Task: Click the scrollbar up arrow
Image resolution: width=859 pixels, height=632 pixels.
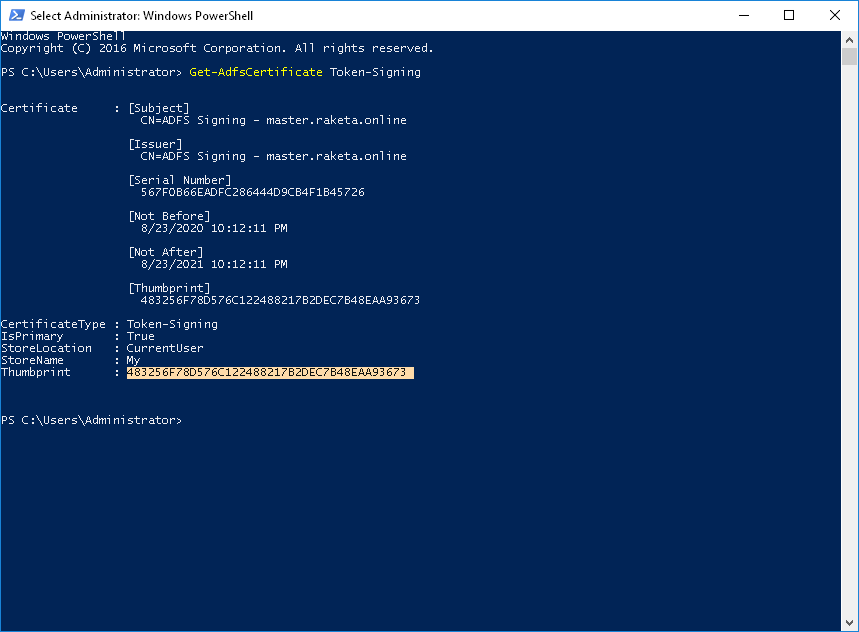Action: pos(849,40)
